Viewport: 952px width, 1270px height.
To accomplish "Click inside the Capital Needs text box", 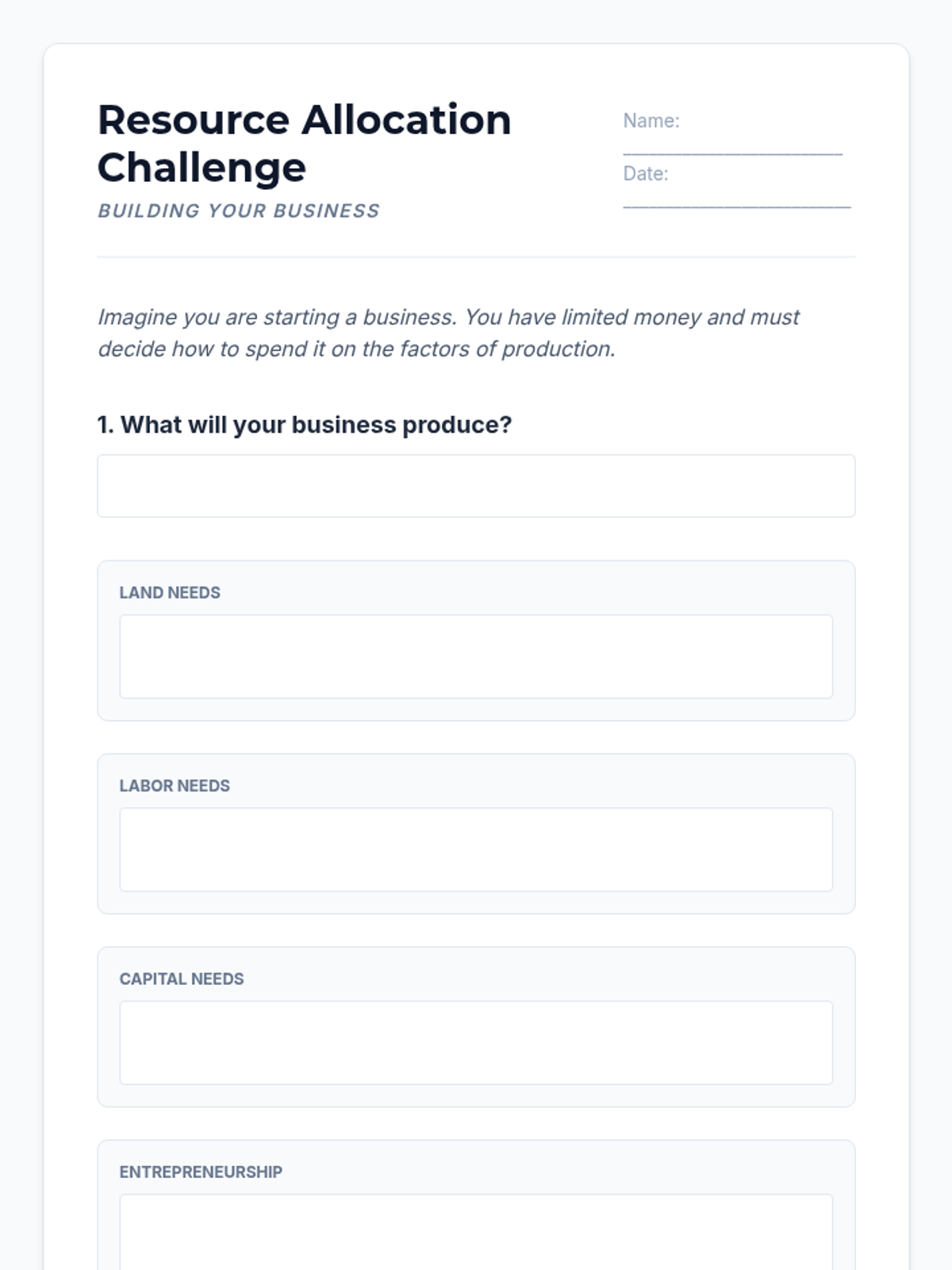I will (x=476, y=1042).
